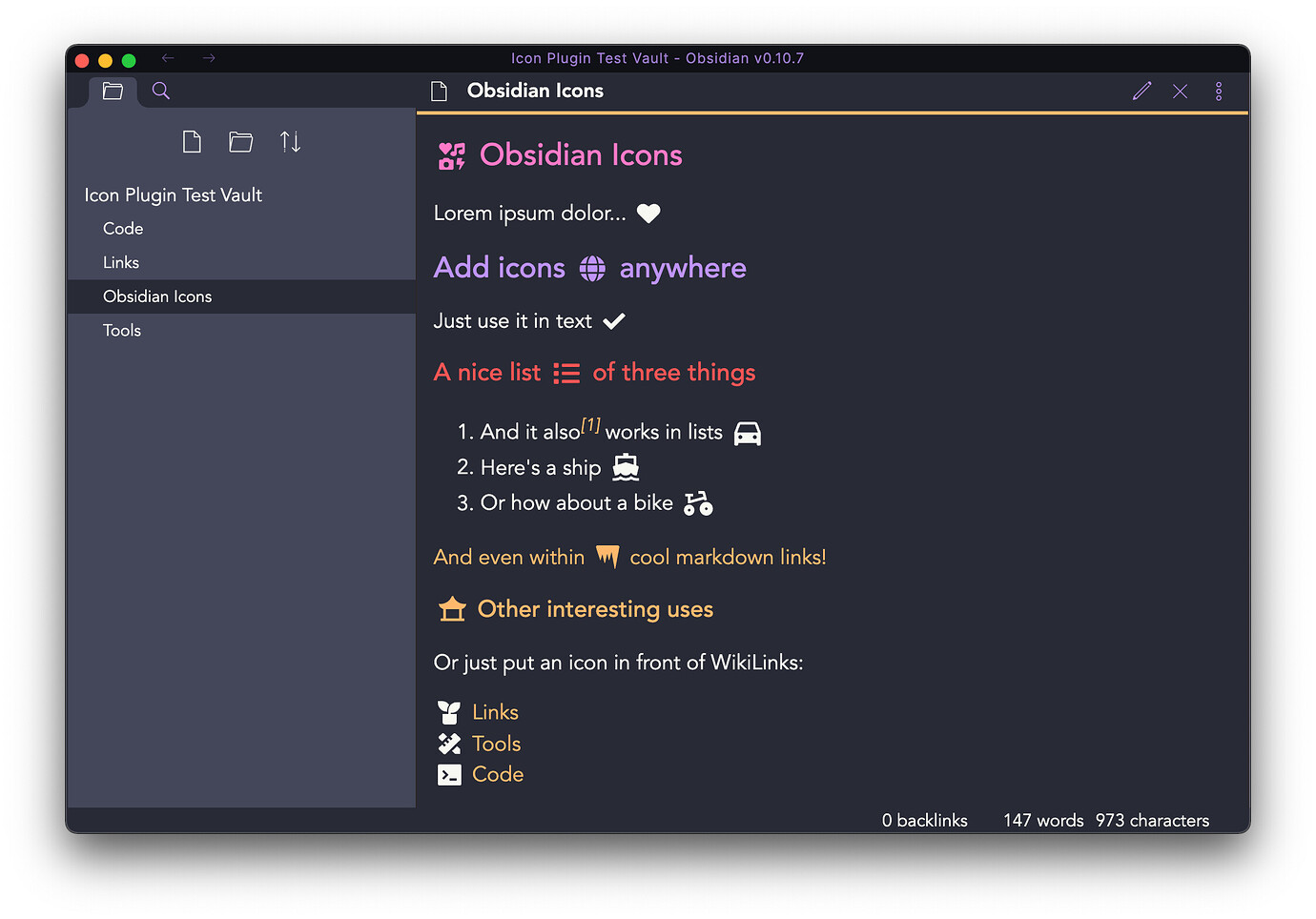Screen dimensions: 1316x919
Task: Open the Tools WikiLink
Action: coord(495,743)
